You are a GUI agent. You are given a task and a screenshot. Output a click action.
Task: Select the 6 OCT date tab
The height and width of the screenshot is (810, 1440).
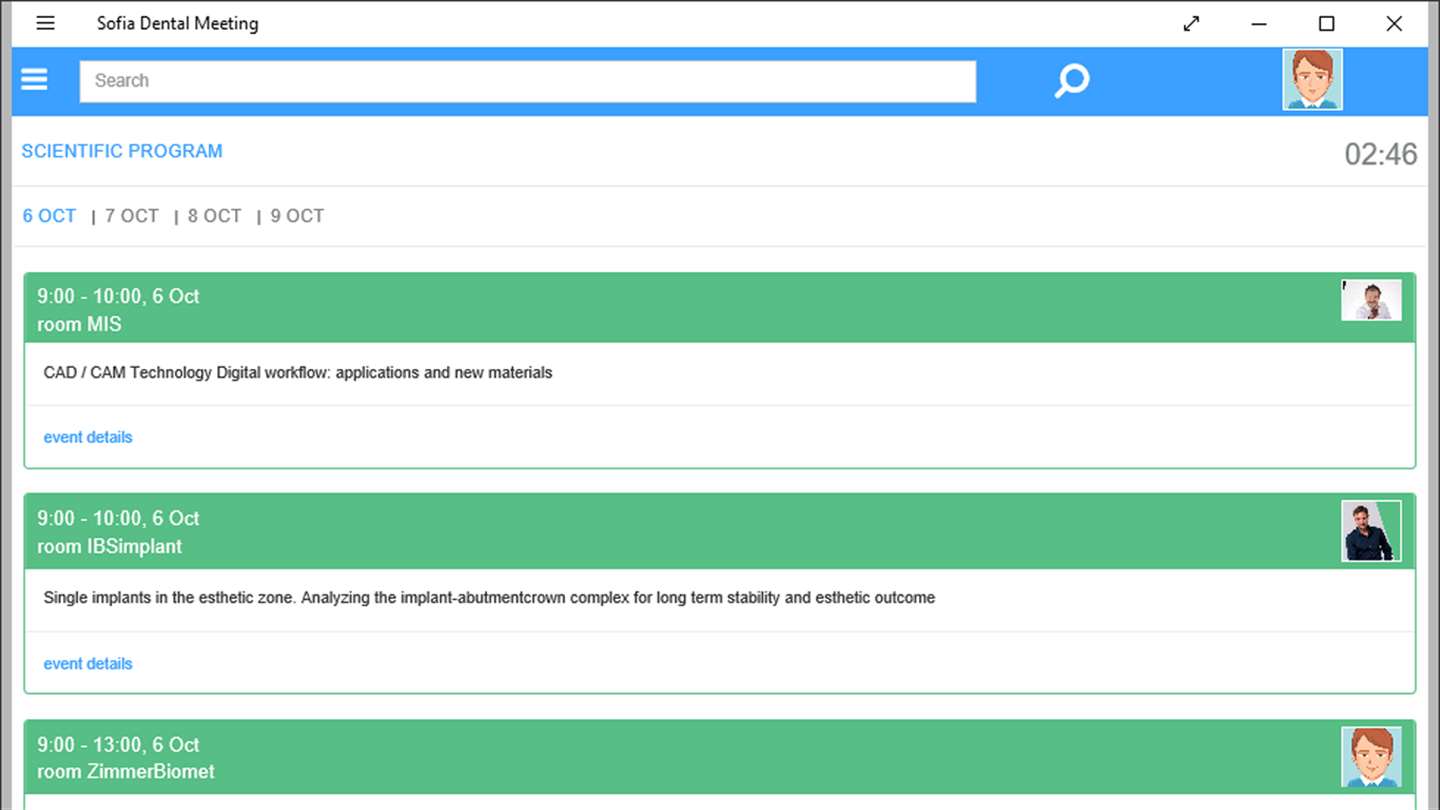(49, 216)
